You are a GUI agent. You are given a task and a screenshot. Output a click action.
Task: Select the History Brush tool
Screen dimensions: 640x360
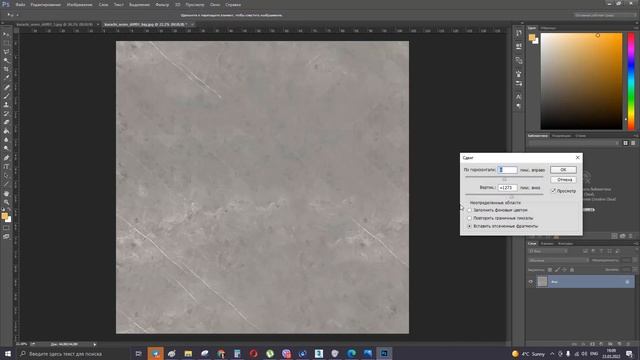6,113
